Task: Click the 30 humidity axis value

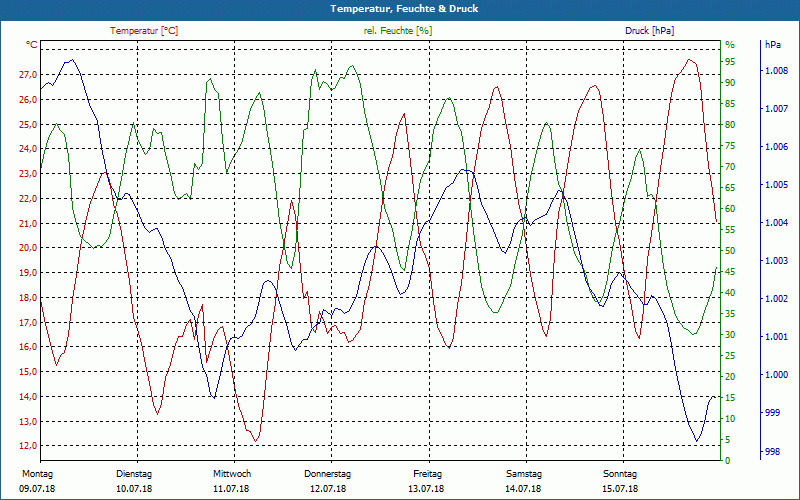Action: 730,335
